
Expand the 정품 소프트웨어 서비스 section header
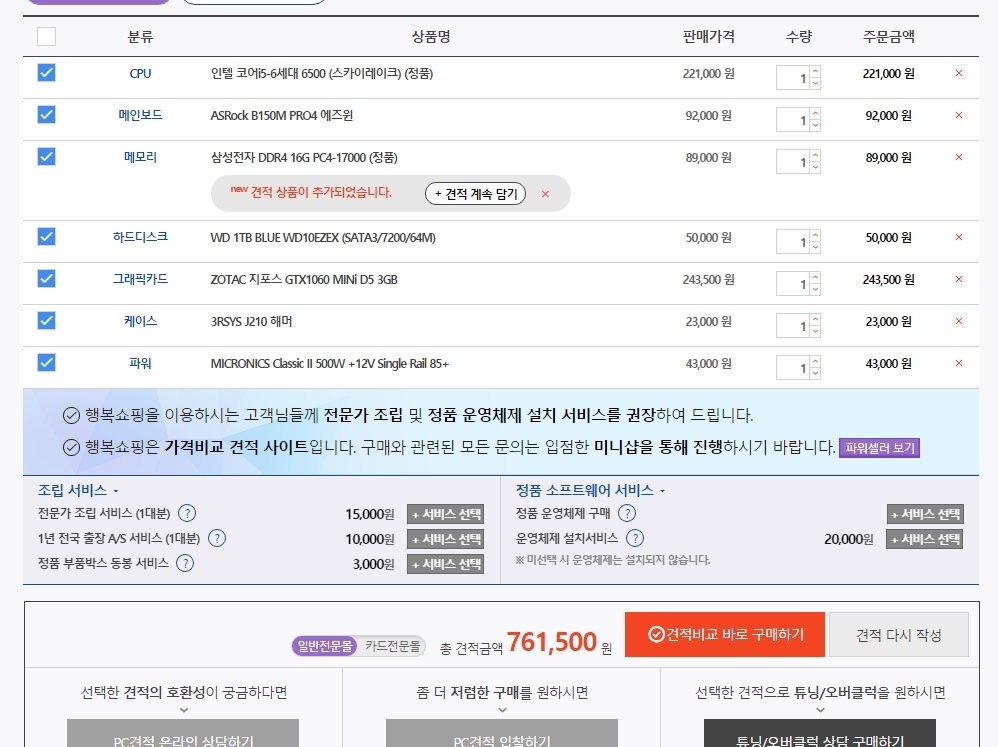click(590, 491)
